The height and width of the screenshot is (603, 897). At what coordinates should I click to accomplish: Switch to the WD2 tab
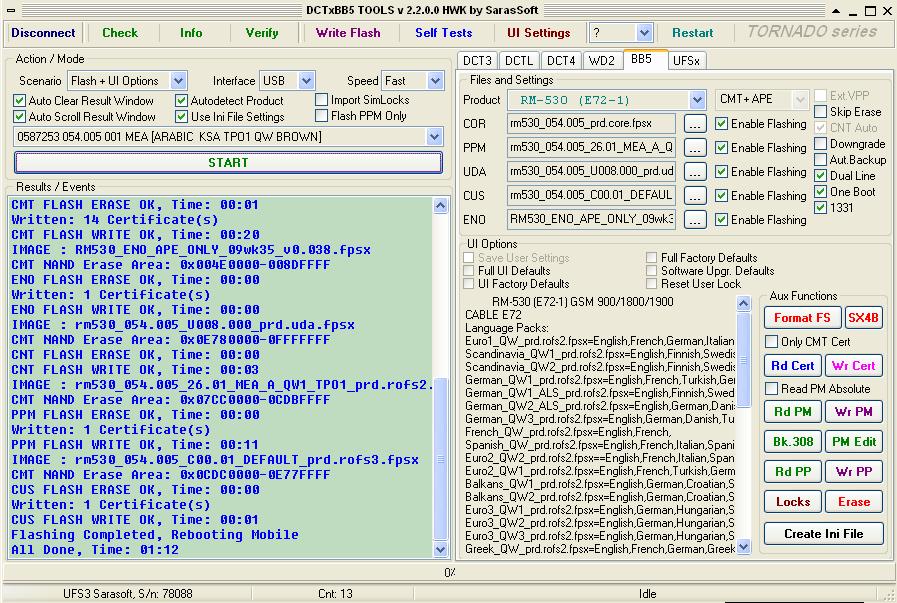tap(602, 61)
